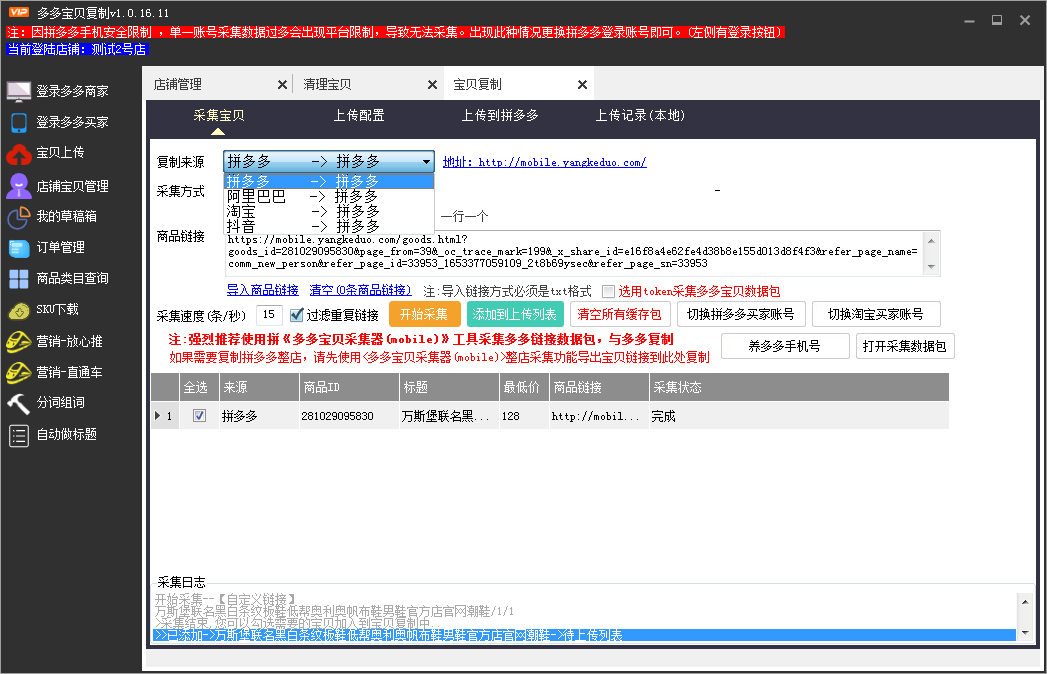Click the 宝贝上传 cloud upload icon
This screenshot has width=1047, height=674.
pos(19,154)
